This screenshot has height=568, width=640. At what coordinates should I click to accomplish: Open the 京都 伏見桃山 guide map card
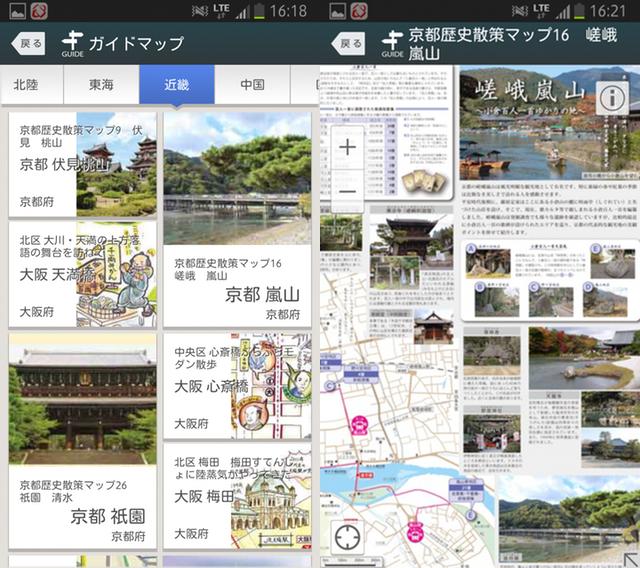tap(82, 164)
